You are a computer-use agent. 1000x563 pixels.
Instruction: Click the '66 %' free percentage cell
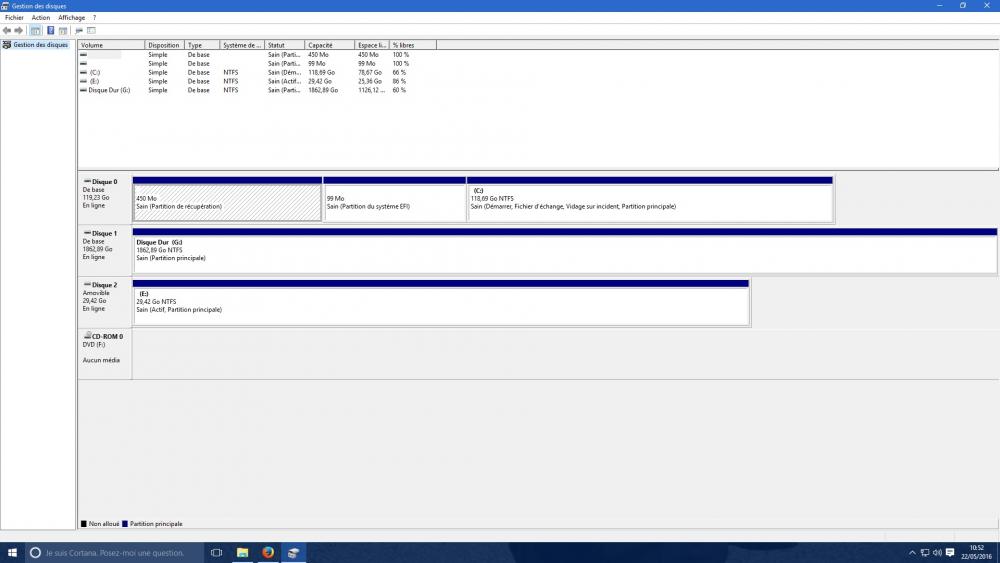pos(399,73)
